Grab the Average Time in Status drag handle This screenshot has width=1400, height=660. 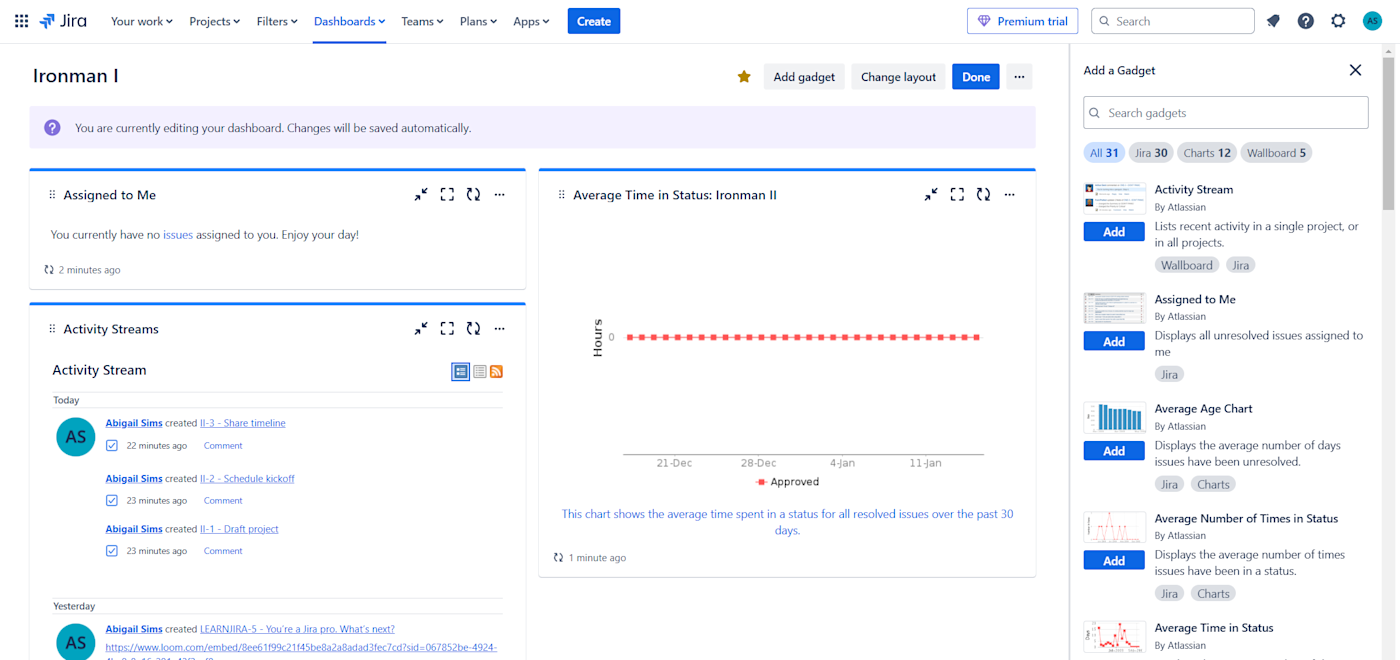point(562,195)
